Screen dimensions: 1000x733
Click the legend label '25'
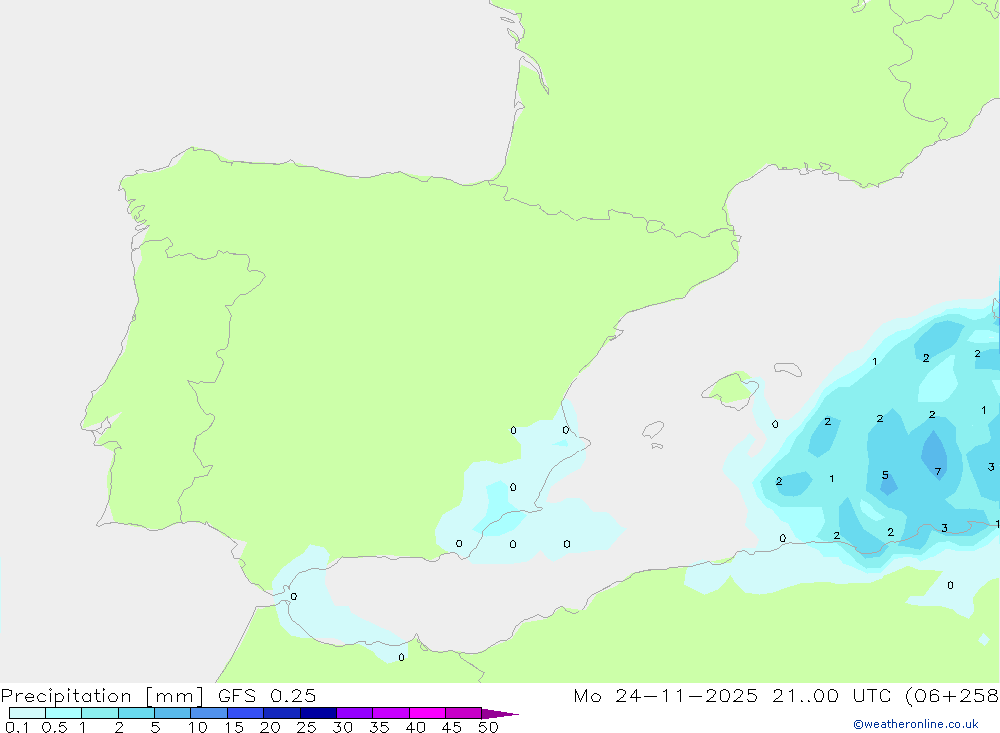[x=307, y=727]
